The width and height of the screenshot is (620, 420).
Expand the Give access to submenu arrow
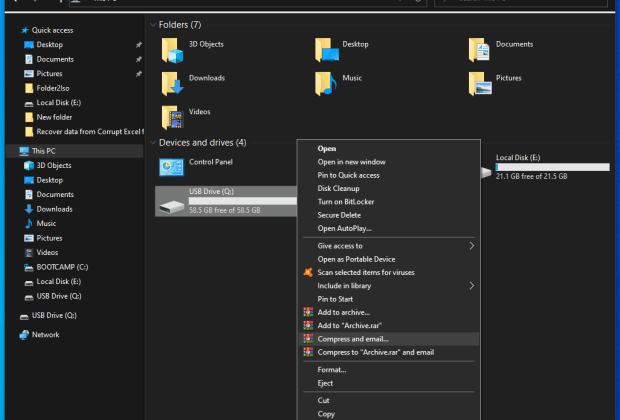click(471, 246)
